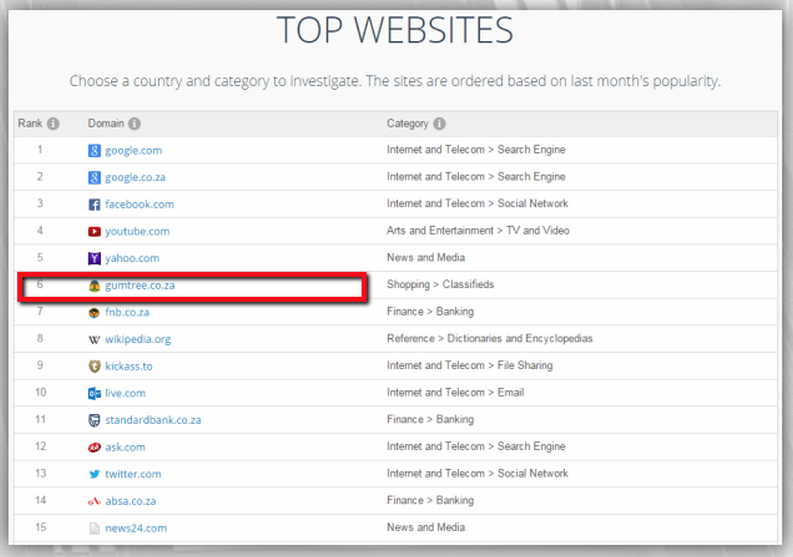793x557 pixels.
Task: Click the Twitter bird favicon
Action: pos(94,474)
